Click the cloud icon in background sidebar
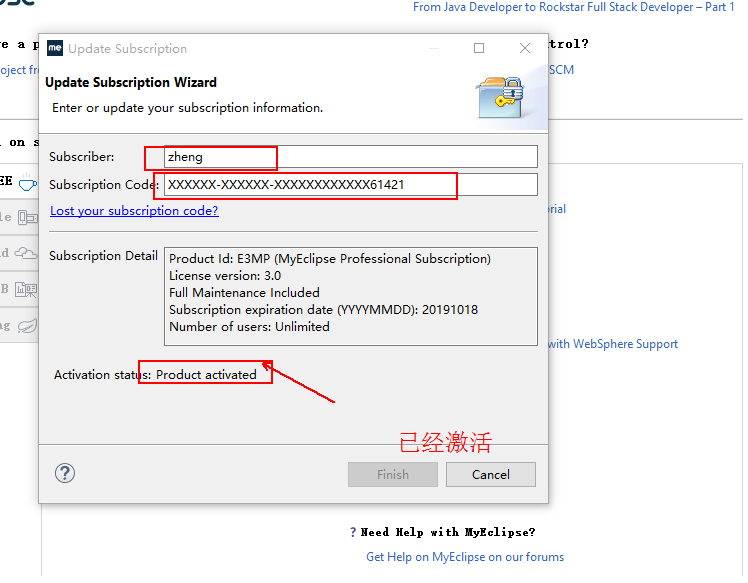This screenshot has width=748, height=583. pyautogui.click(x=26, y=255)
